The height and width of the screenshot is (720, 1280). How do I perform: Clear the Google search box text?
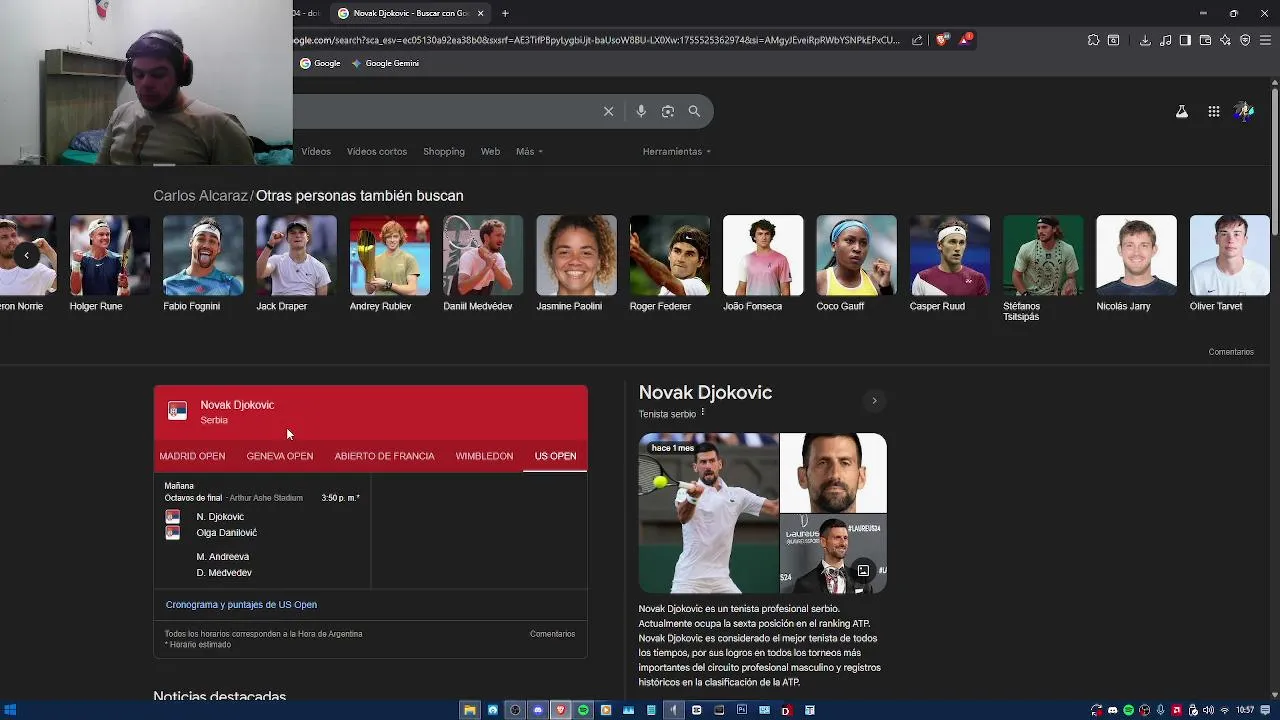(608, 111)
